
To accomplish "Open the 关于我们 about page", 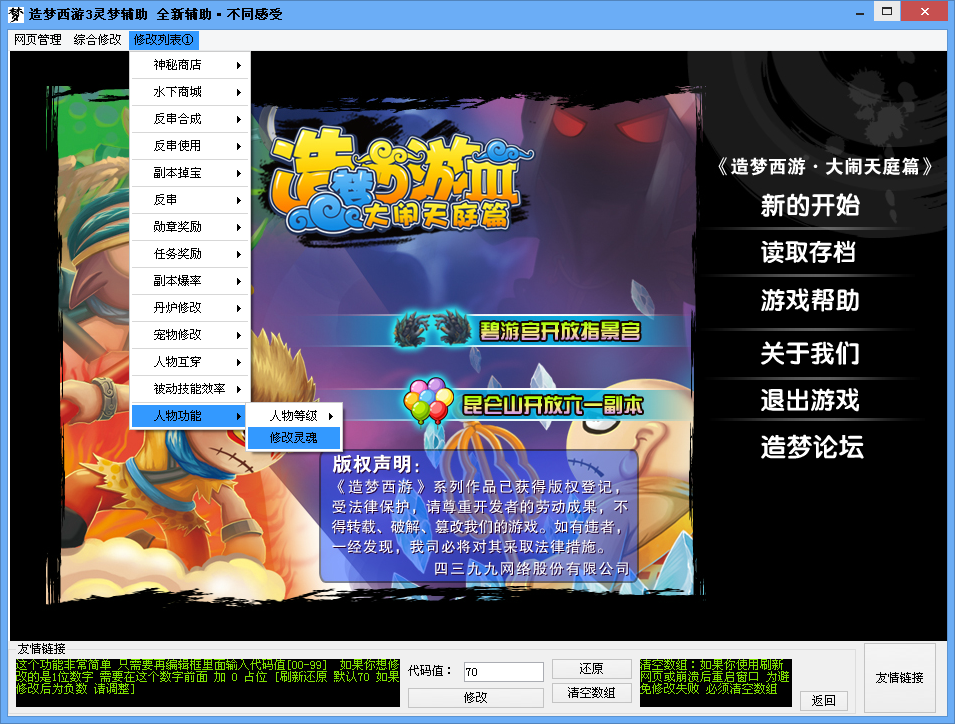I will 809,353.
